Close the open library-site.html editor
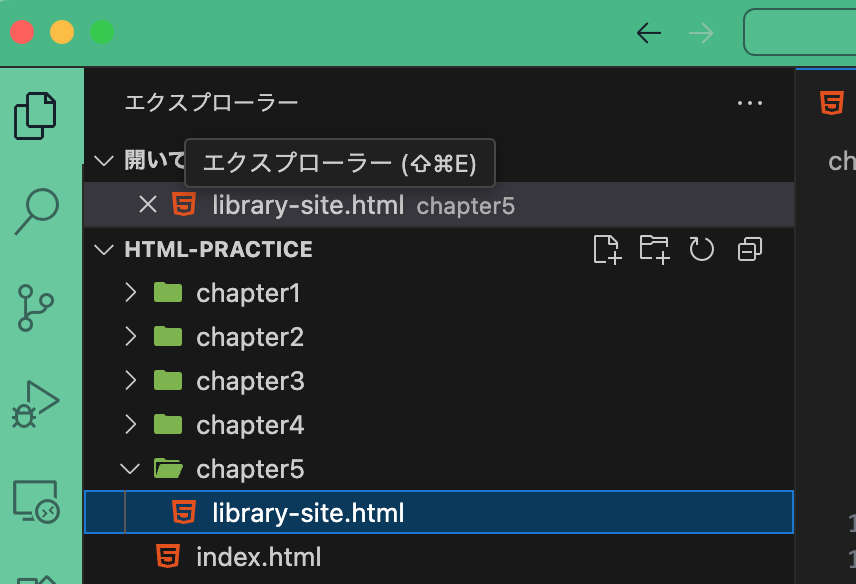Screen dimensions: 856x584 pos(147,204)
